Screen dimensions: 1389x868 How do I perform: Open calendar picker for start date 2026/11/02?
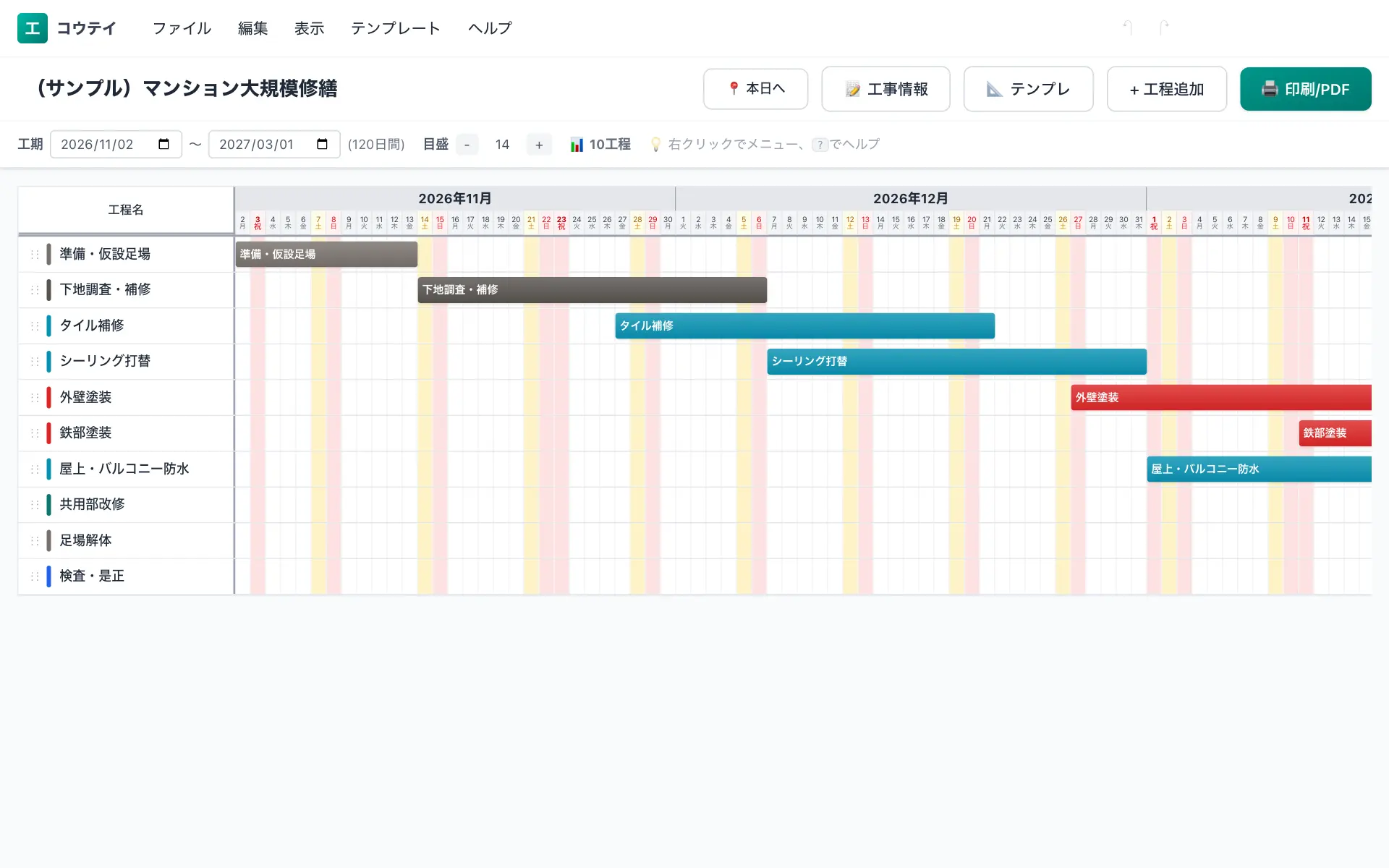click(x=163, y=144)
